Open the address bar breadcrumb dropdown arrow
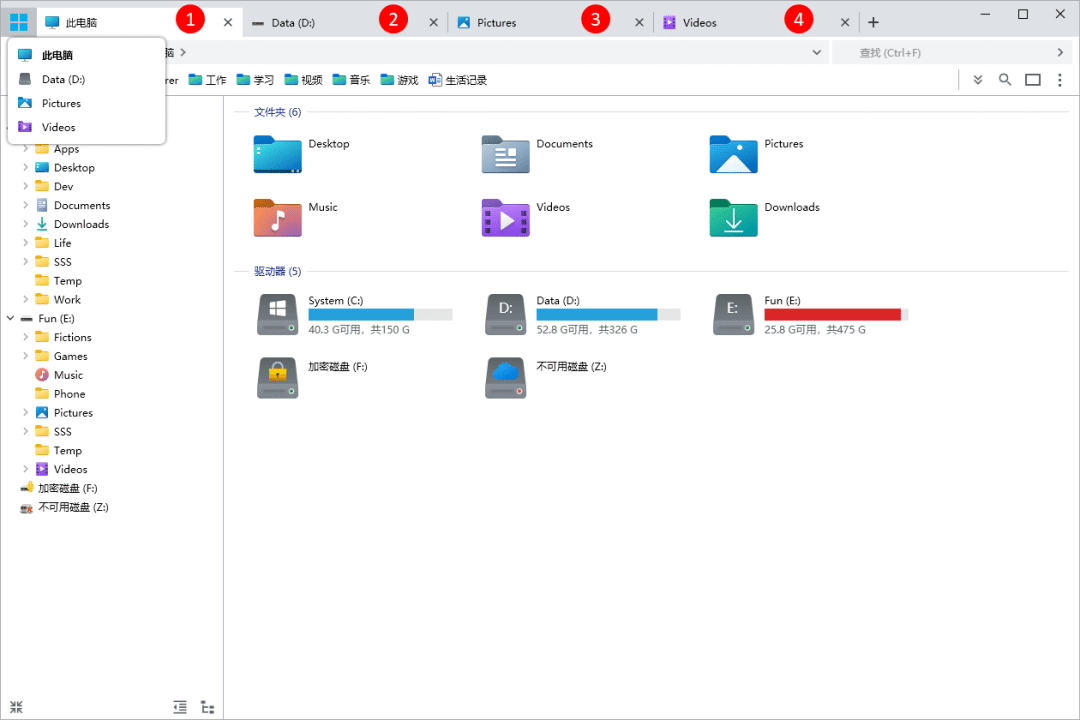The height and width of the screenshot is (720, 1080). 815,52
